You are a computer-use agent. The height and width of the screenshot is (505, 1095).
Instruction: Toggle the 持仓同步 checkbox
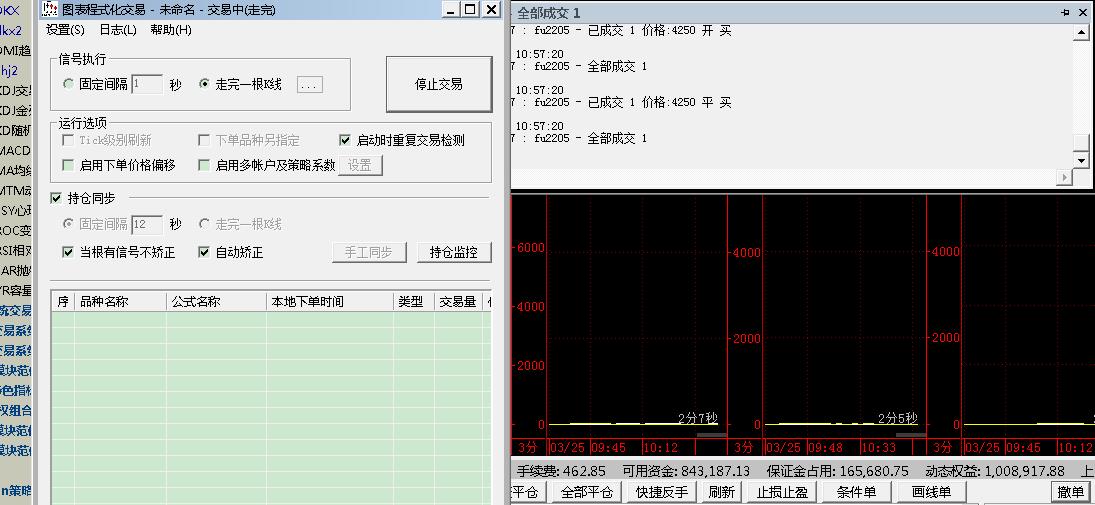tap(57, 198)
